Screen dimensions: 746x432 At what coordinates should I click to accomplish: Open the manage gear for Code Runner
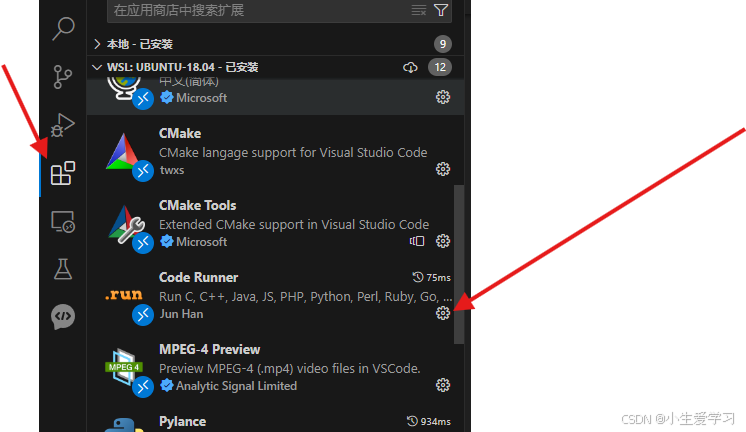coord(443,313)
